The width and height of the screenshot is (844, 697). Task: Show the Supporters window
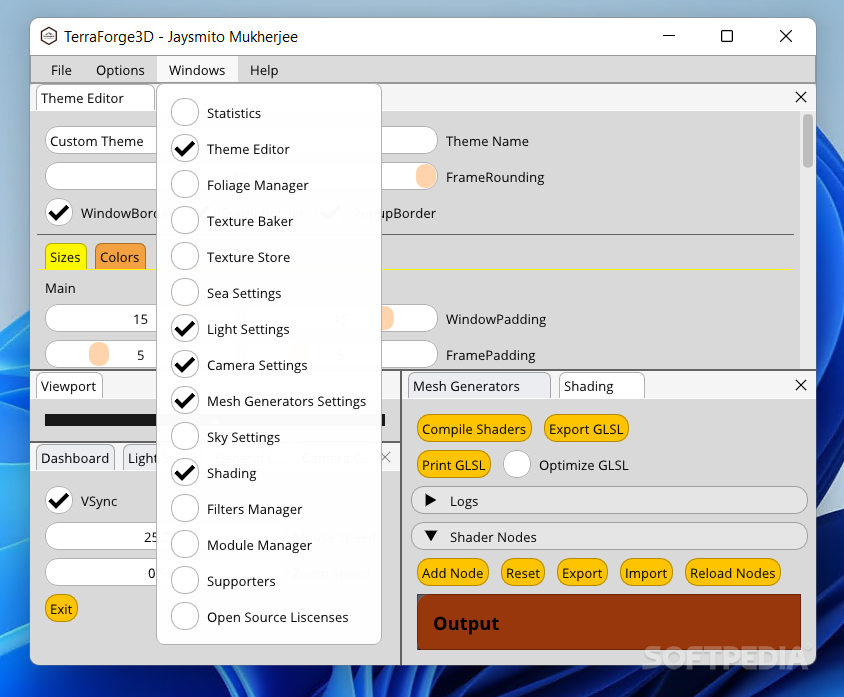pyautogui.click(x=185, y=581)
